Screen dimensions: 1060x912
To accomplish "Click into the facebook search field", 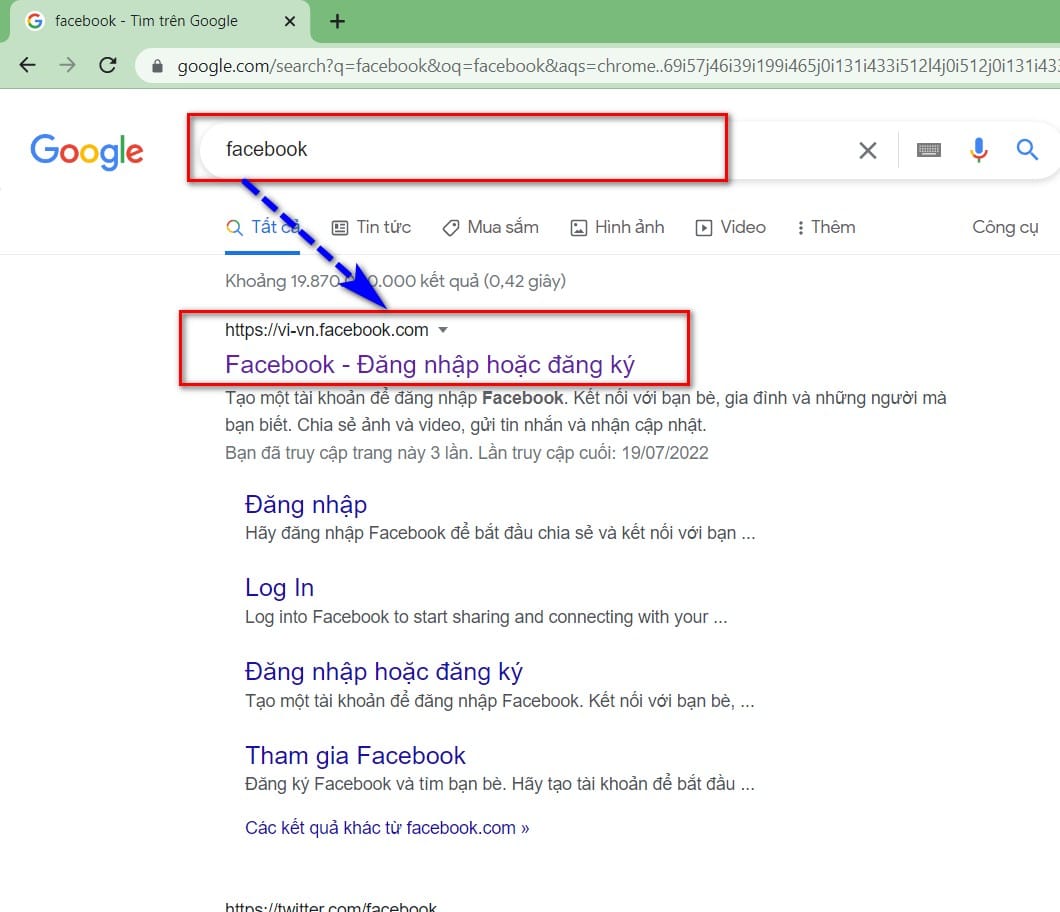I will [527, 149].
